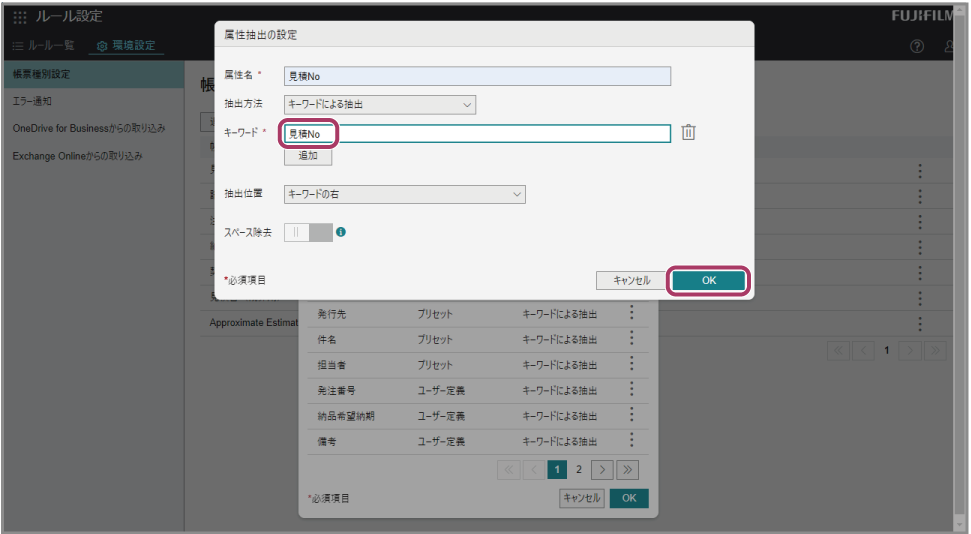This screenshot has width=971, height=534.
Task: Open the Approximate Estimate row's three-dot menu
Action: click(920, 323)
